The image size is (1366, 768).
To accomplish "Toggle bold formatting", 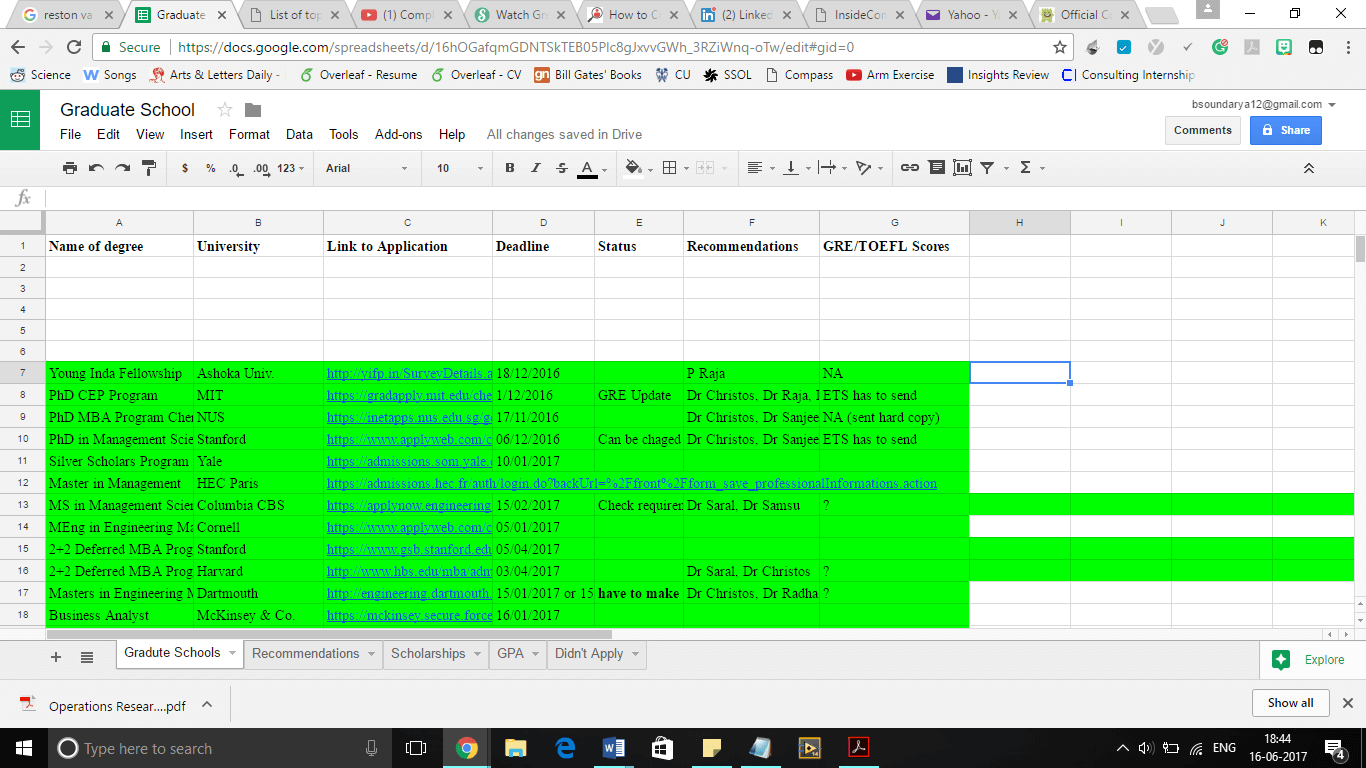I will (x=510, y=168).
